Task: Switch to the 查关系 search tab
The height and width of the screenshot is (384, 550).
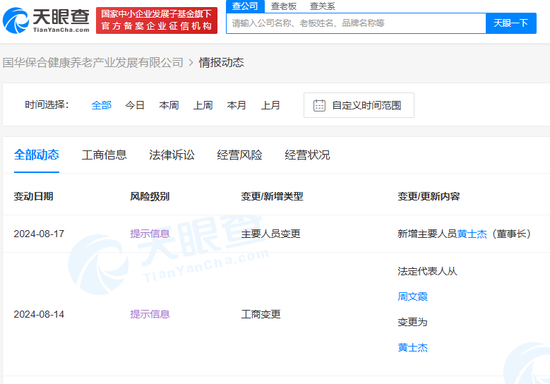Action: [322, 6]
